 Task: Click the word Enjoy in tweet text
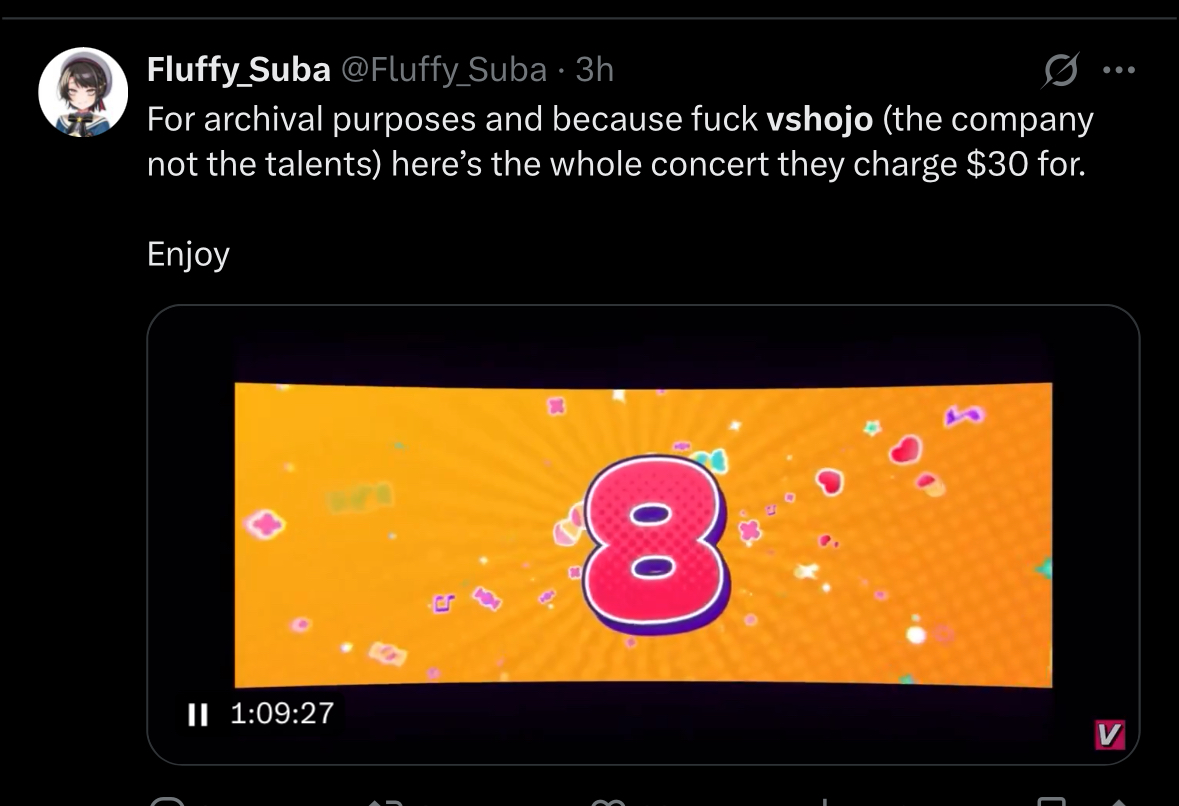tap(188, 254)
